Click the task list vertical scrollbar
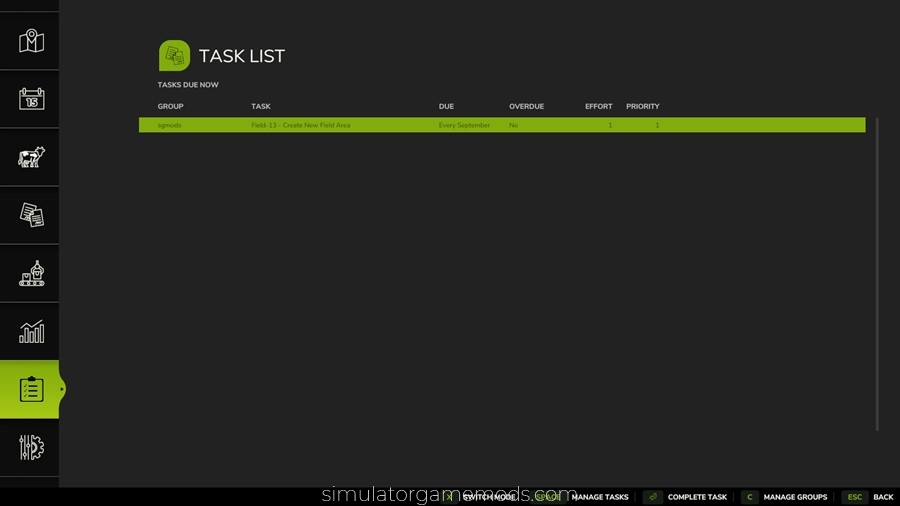This screenshot has height=506, width=900. pos(877,274)
